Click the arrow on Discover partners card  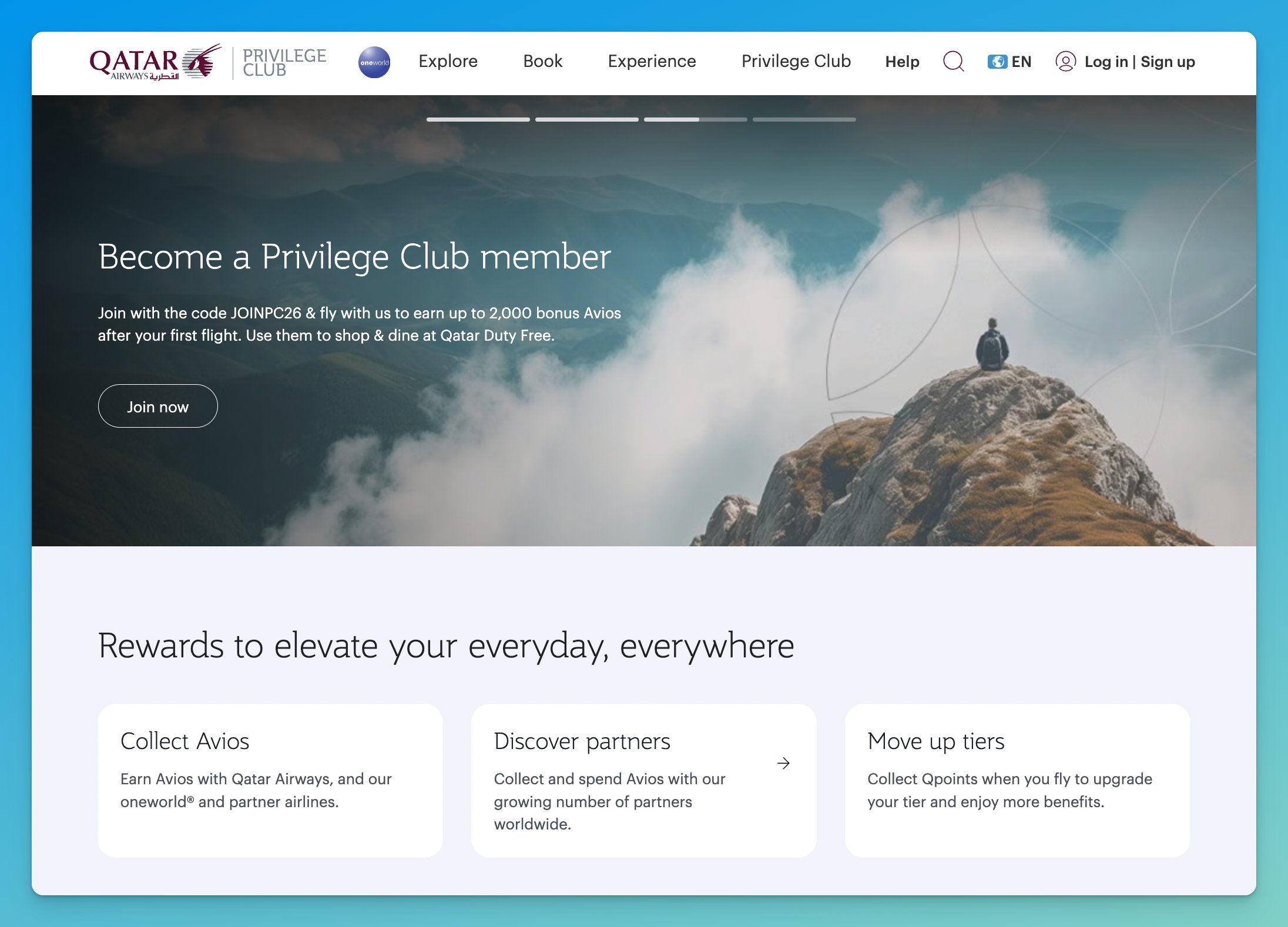point(783,763)
